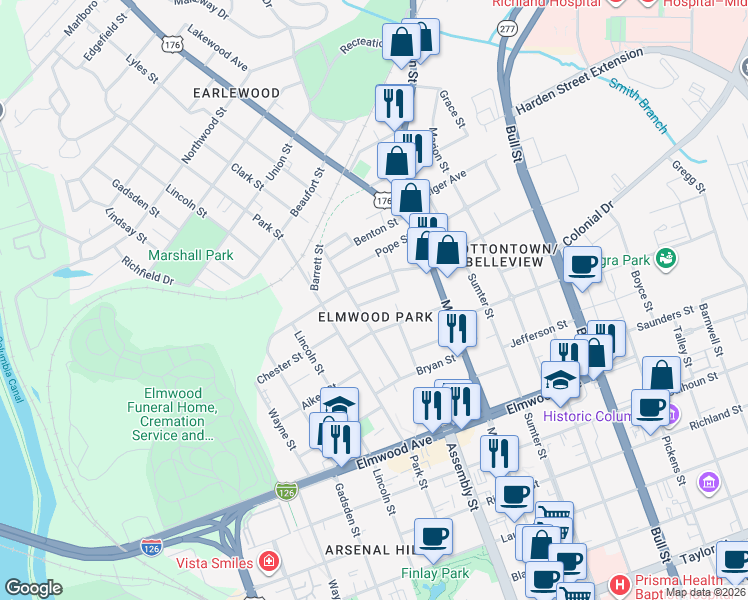Image resolution: width=748 pixels, height=600 pixels.
Task: Select the shopping bag marker left of Cottontown label
Action: point(447,250)
